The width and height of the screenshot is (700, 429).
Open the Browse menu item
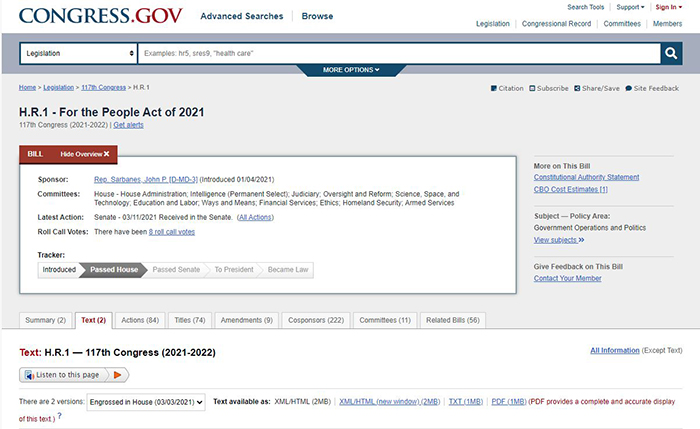pyautogui.click(x=317, y=16)
